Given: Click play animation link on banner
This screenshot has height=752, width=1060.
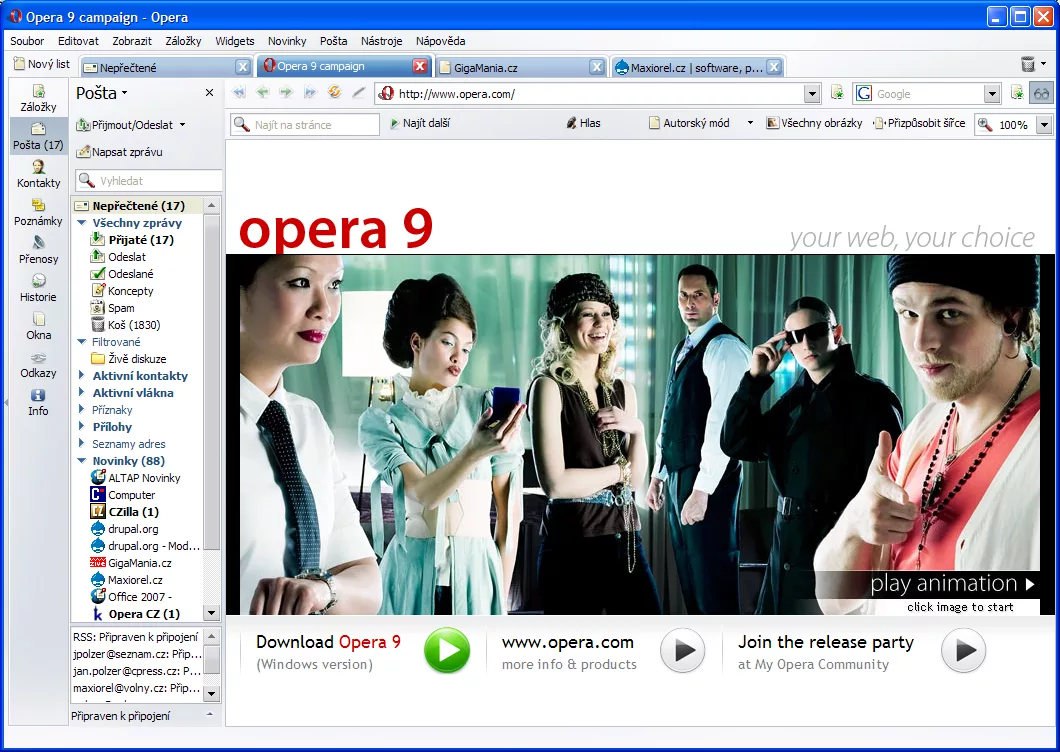Looking at the screenshot, I should pyautogui.click(x=953, y=583).
